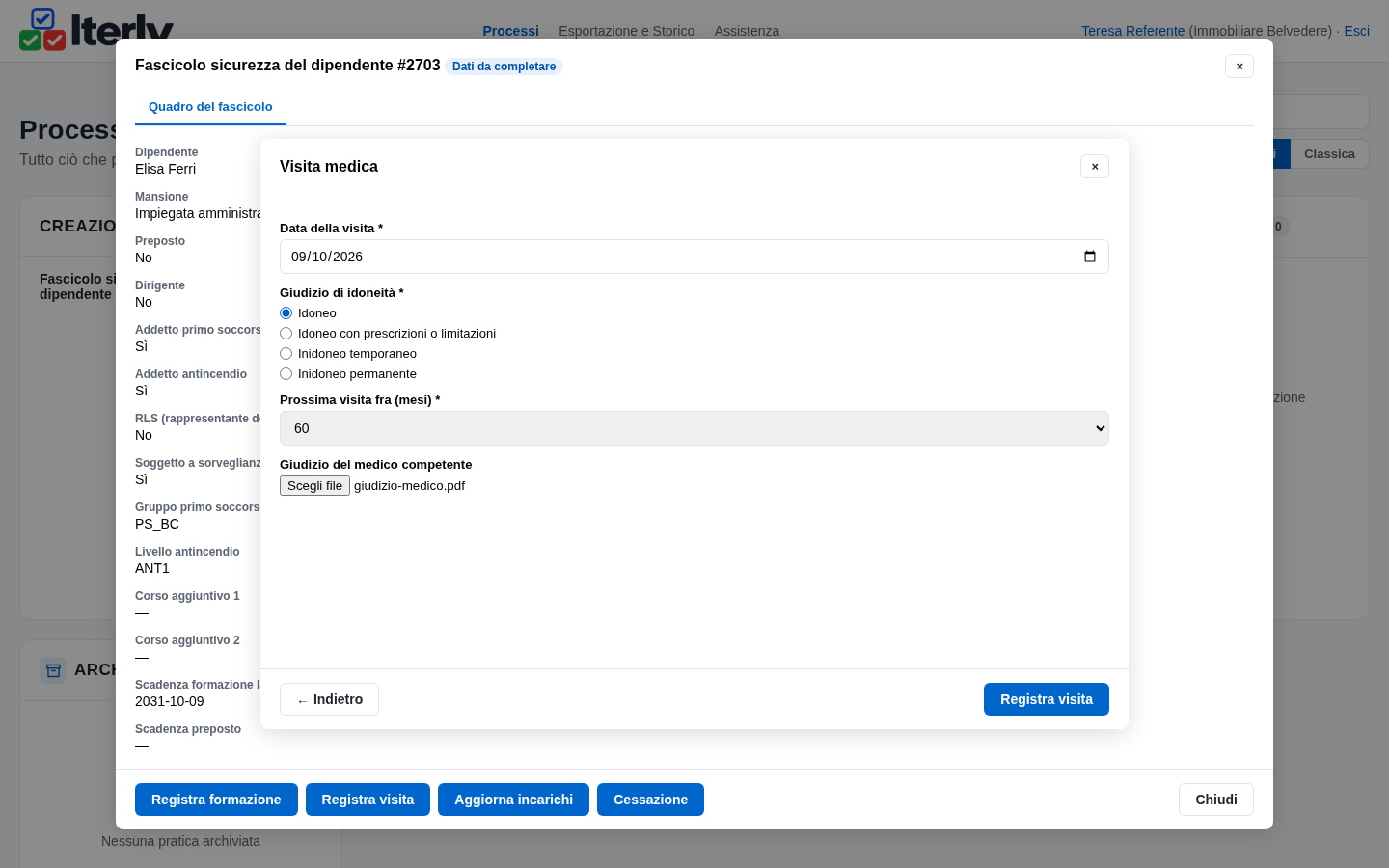
Task: Open the Processi menu
Action: (510, 31)
